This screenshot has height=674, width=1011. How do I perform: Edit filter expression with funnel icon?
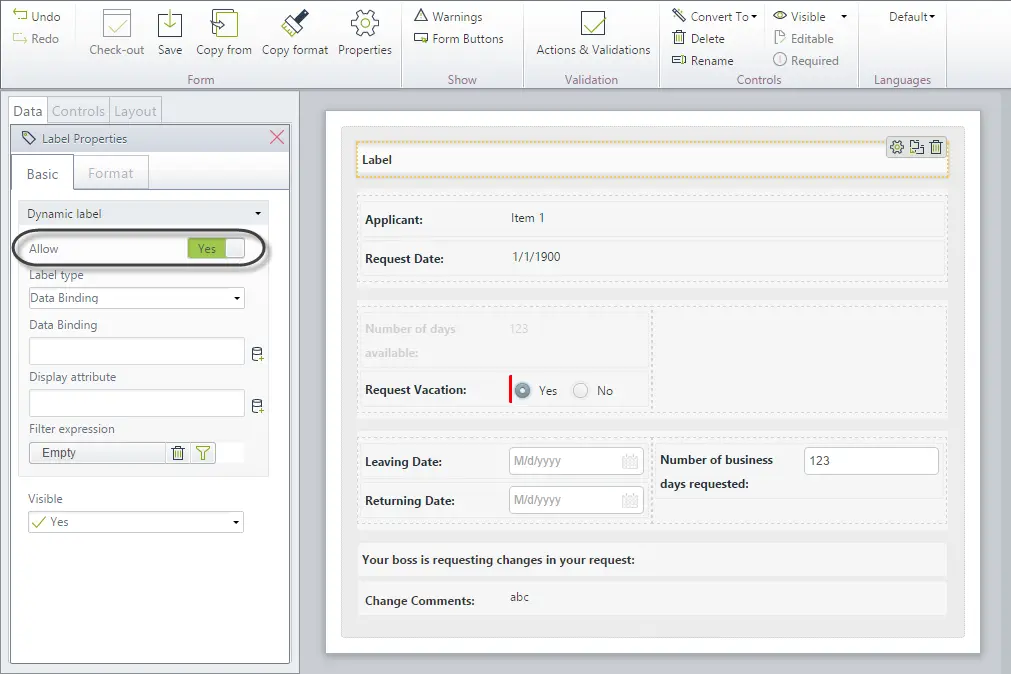coord(203,453)
